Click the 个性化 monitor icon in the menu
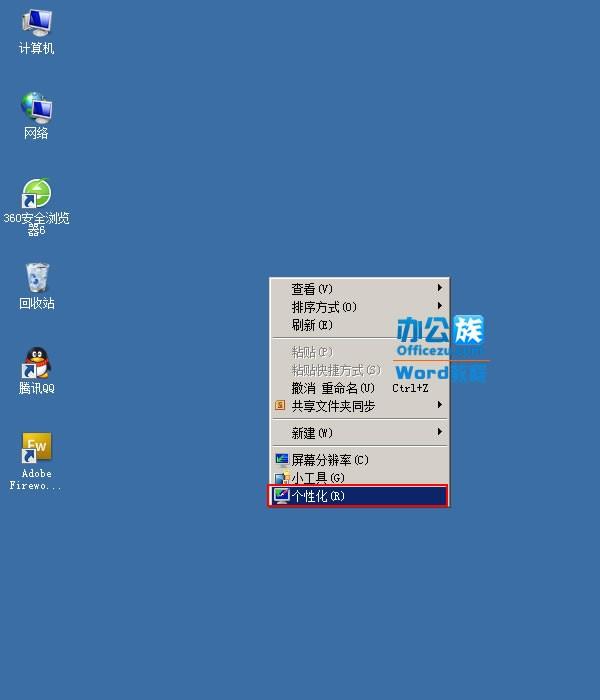 pos(282,496)
